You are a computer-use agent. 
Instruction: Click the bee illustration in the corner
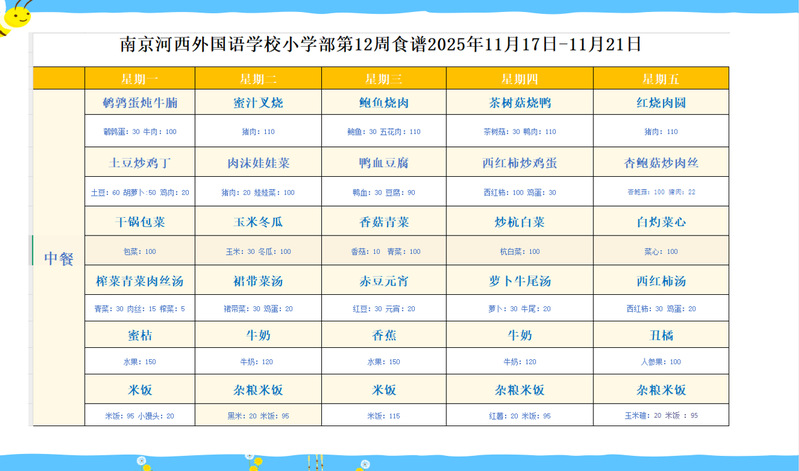coord(14,16)
